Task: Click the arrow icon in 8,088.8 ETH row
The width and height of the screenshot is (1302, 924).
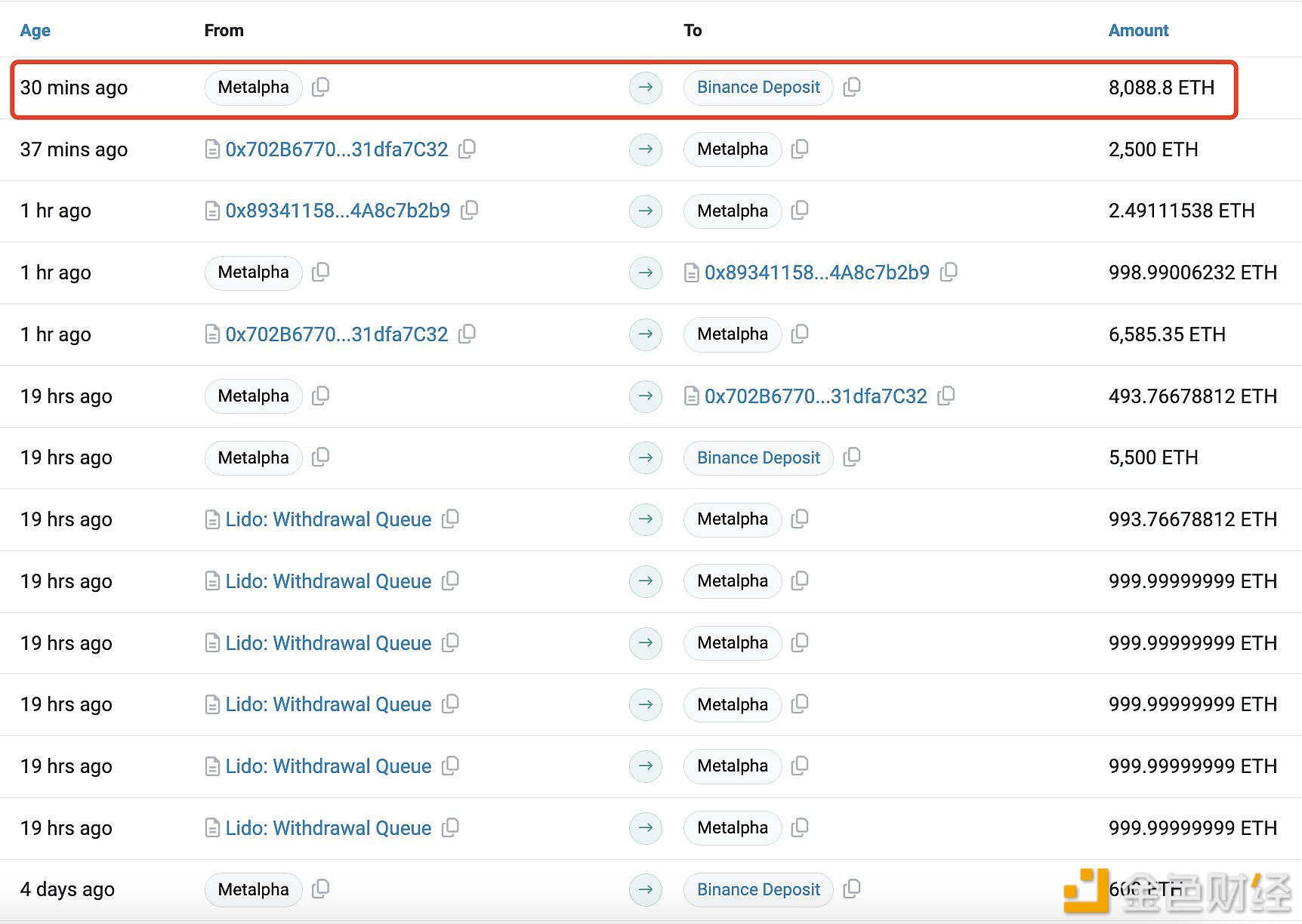Action: (646, 88)
